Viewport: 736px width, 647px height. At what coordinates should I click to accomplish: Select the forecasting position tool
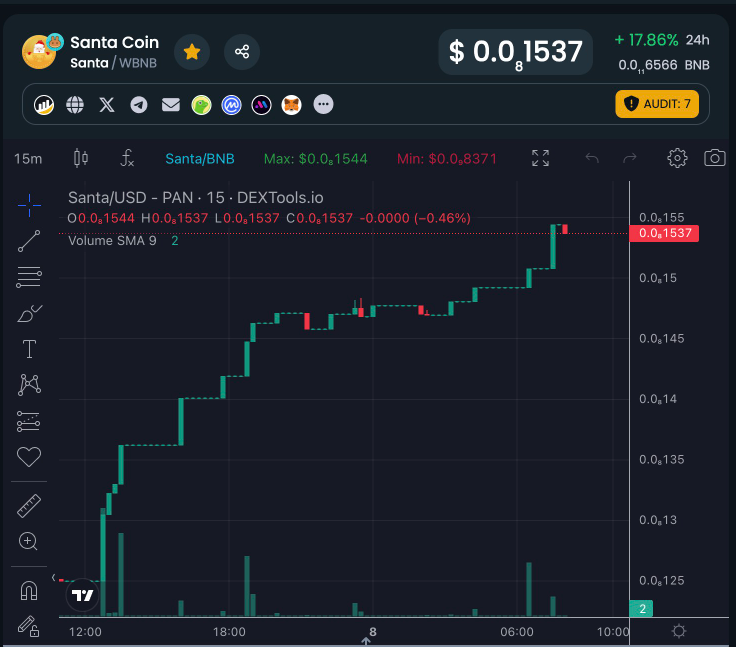(x=29, y=421)
